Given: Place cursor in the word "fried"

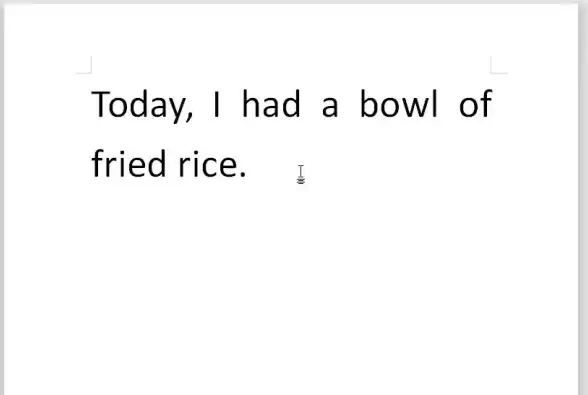Looking at the screenshot, I should [129, 163].
